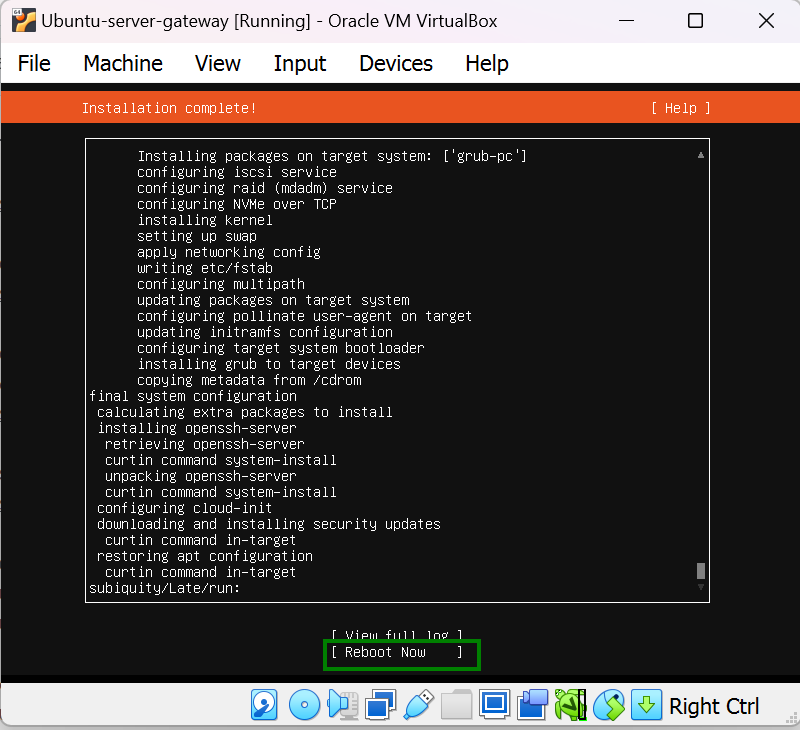Click 'installing kernel' log line
Screen dimensions: 800x730
pos(205,220)
